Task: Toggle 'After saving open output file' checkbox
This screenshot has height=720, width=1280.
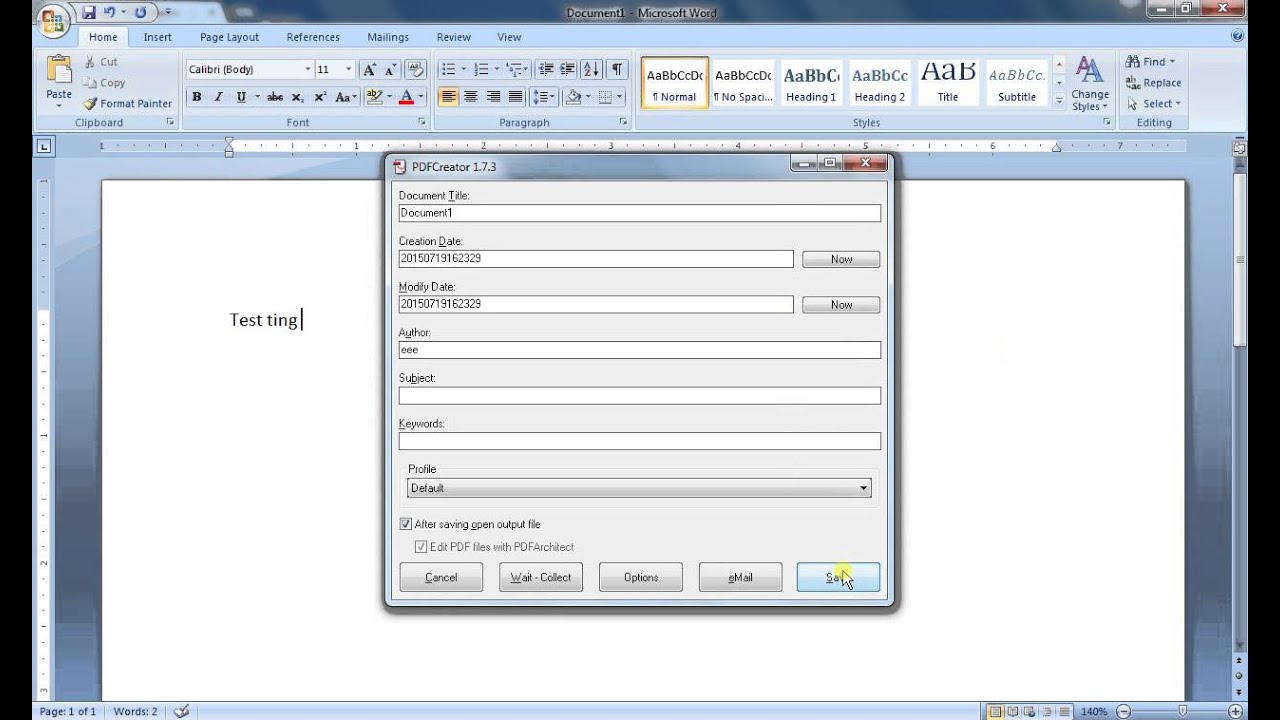Action: coord(405,524)
